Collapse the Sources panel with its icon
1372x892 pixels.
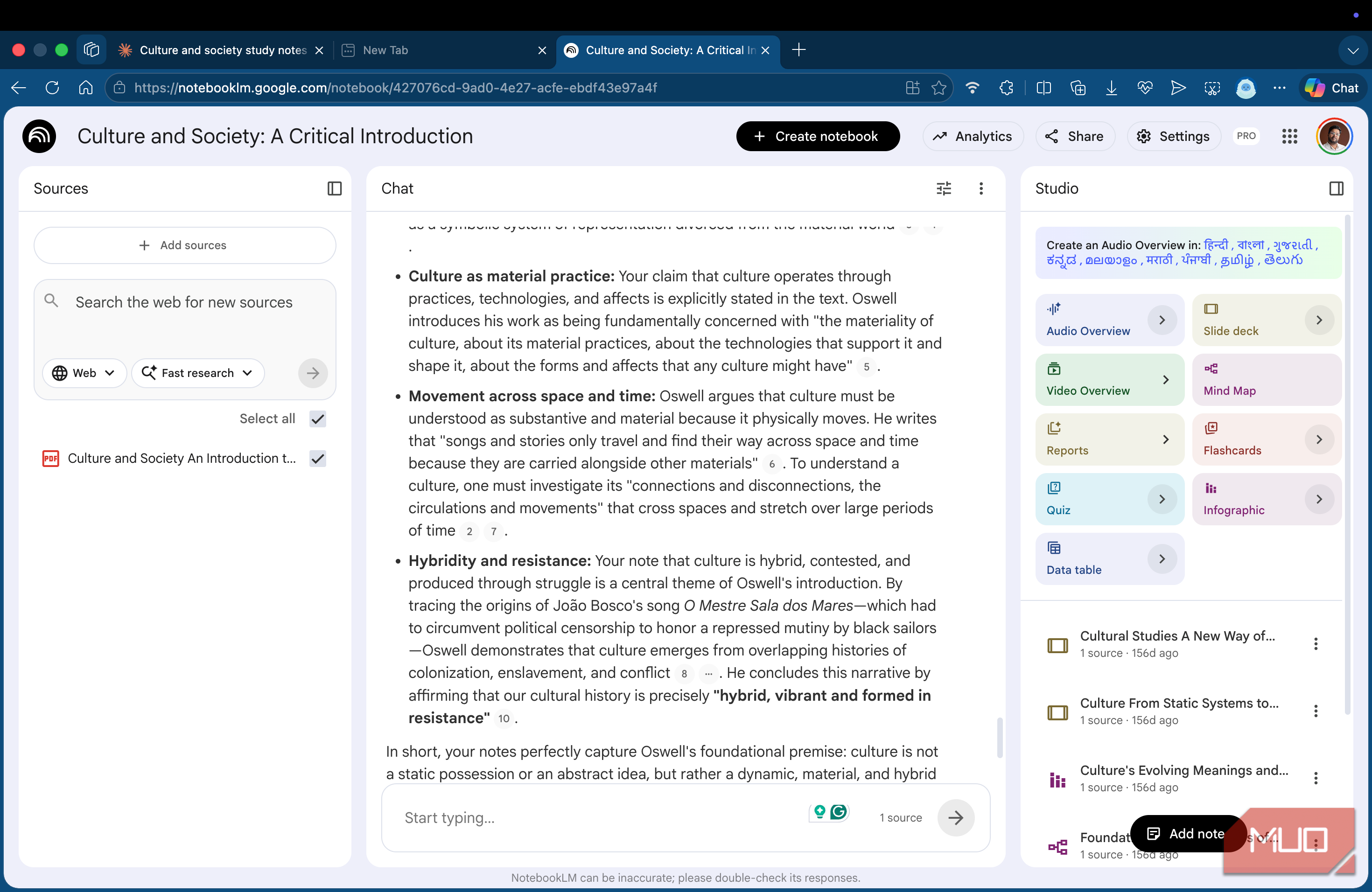pyautogui.click(x=334, y=188)
